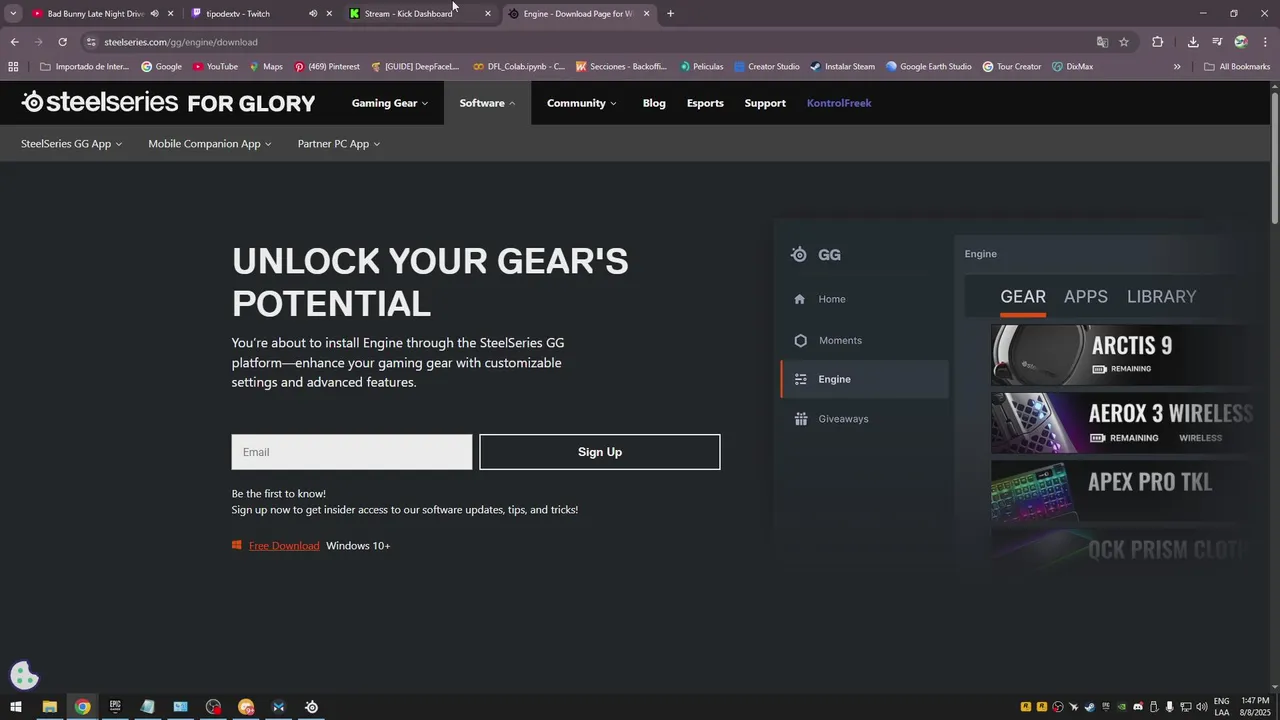Click the Steam icon in the system tray

coord(1090,707)
